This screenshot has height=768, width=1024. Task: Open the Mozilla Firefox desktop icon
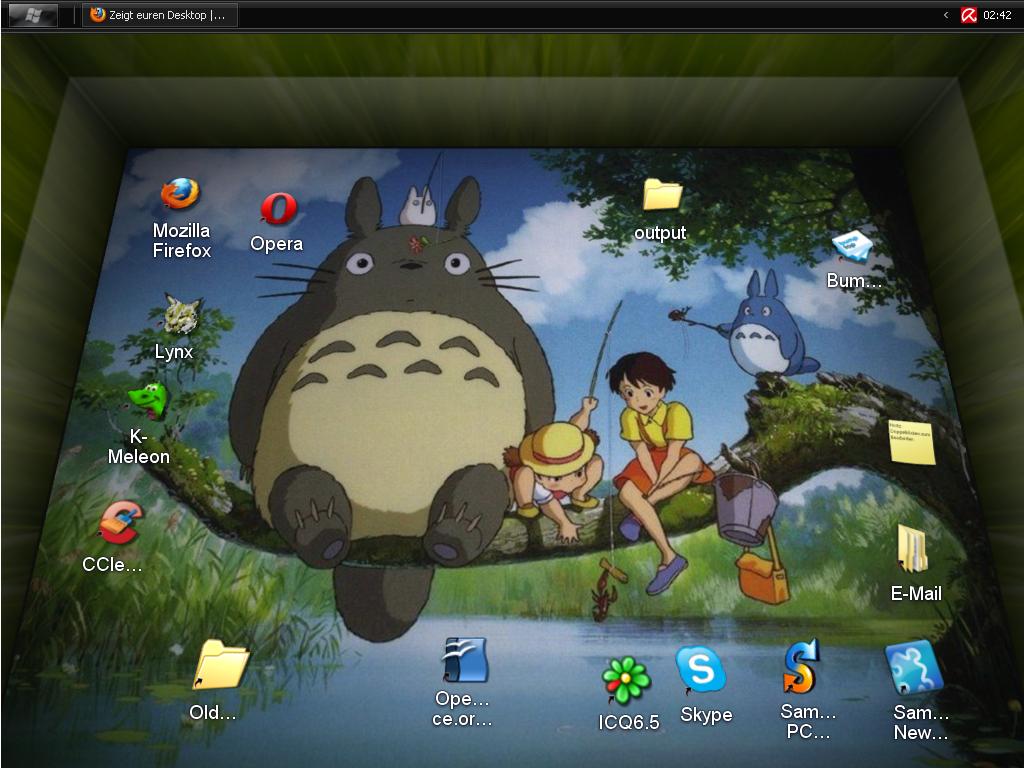180,195
